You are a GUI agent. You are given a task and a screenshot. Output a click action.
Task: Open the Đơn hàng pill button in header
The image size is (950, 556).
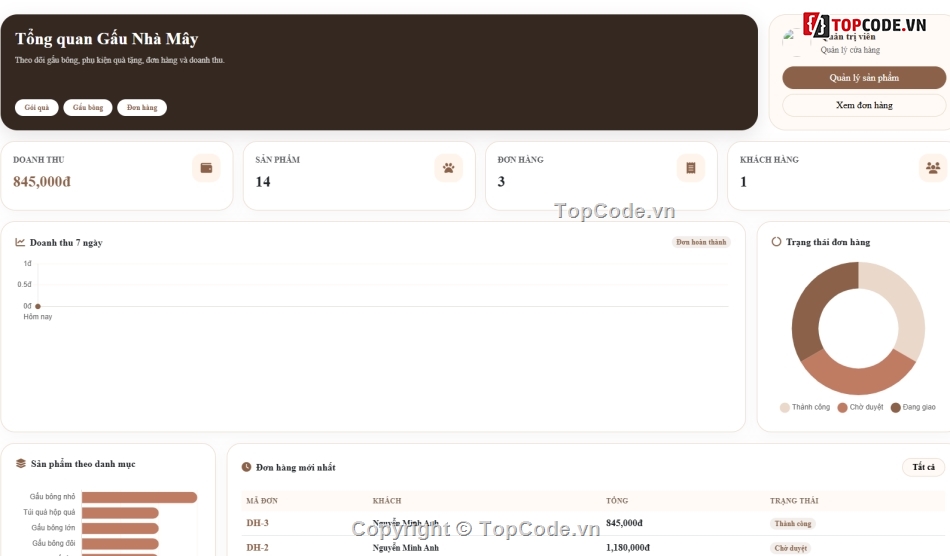click(142, 107)
